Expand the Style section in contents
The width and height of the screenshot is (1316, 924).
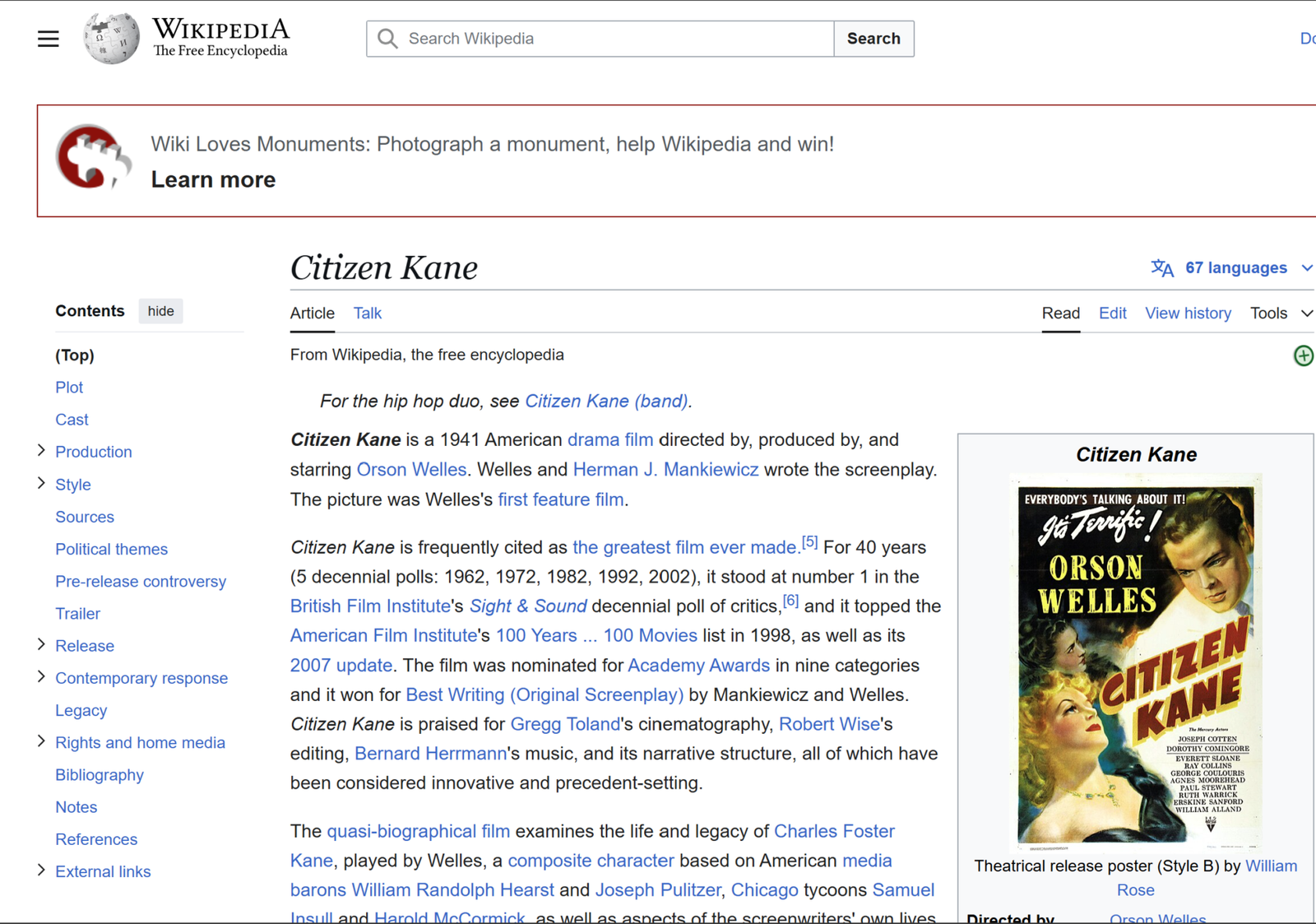[41, 484]
